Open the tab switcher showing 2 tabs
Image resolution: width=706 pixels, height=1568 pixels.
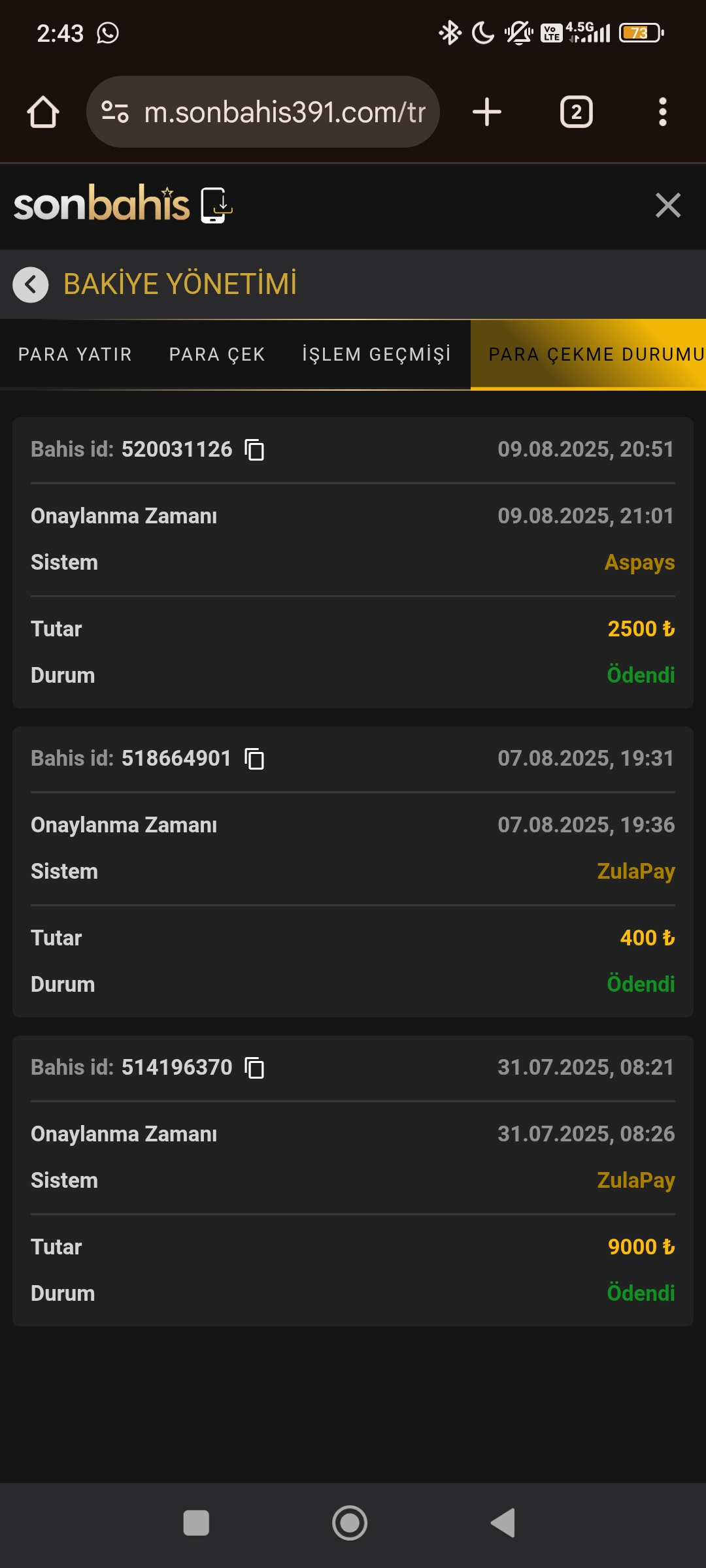(x=576, y=112)
